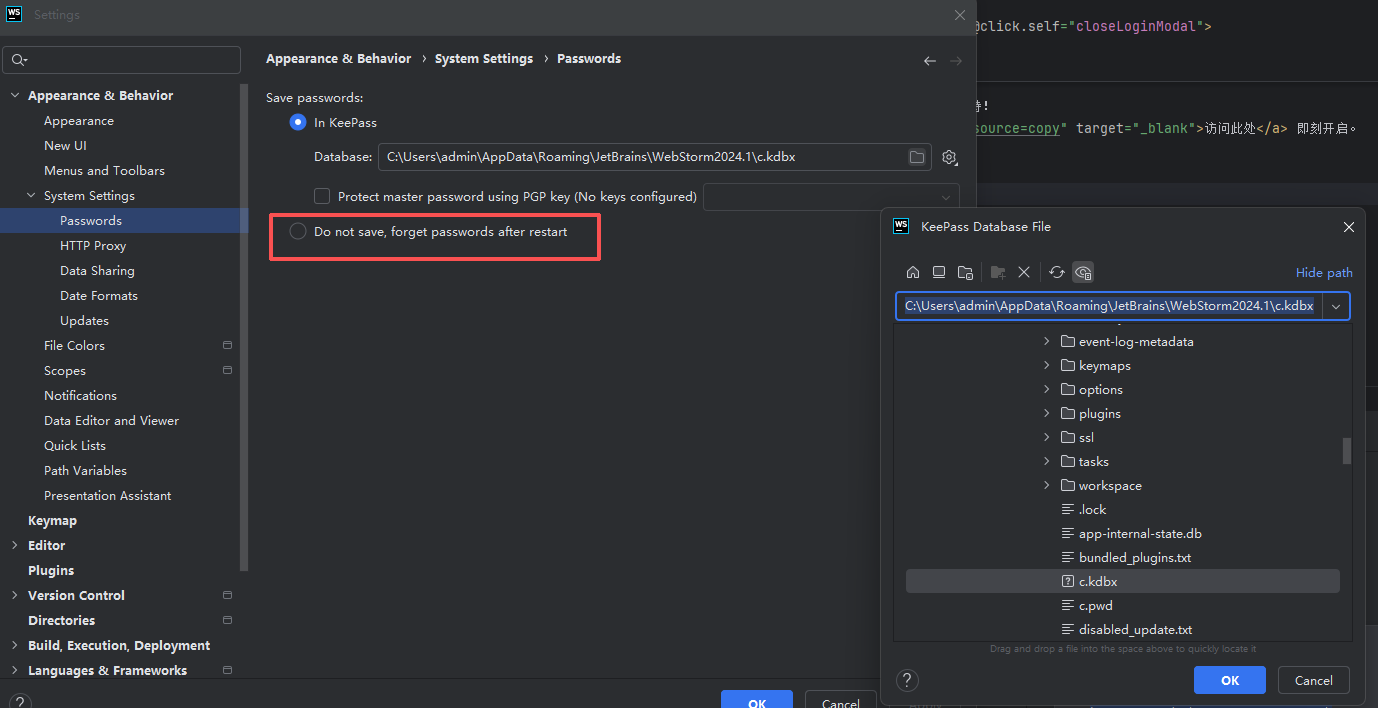
Task: Open the Keymap settings page
Action: (x=52, y=520)
